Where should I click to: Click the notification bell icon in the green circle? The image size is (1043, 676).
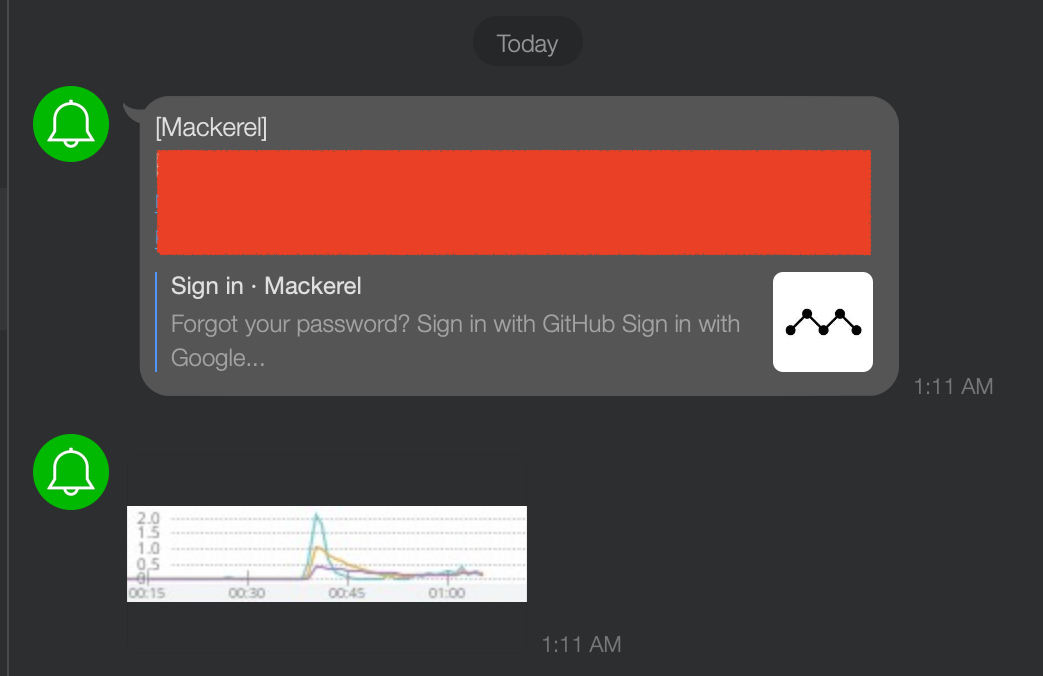[x=70, y=124]
